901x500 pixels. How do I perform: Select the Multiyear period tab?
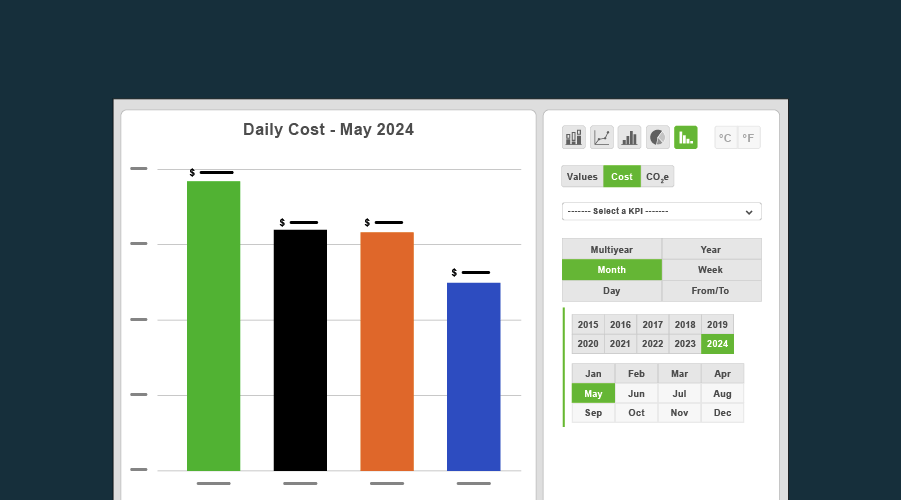click(x=611, y=249)
